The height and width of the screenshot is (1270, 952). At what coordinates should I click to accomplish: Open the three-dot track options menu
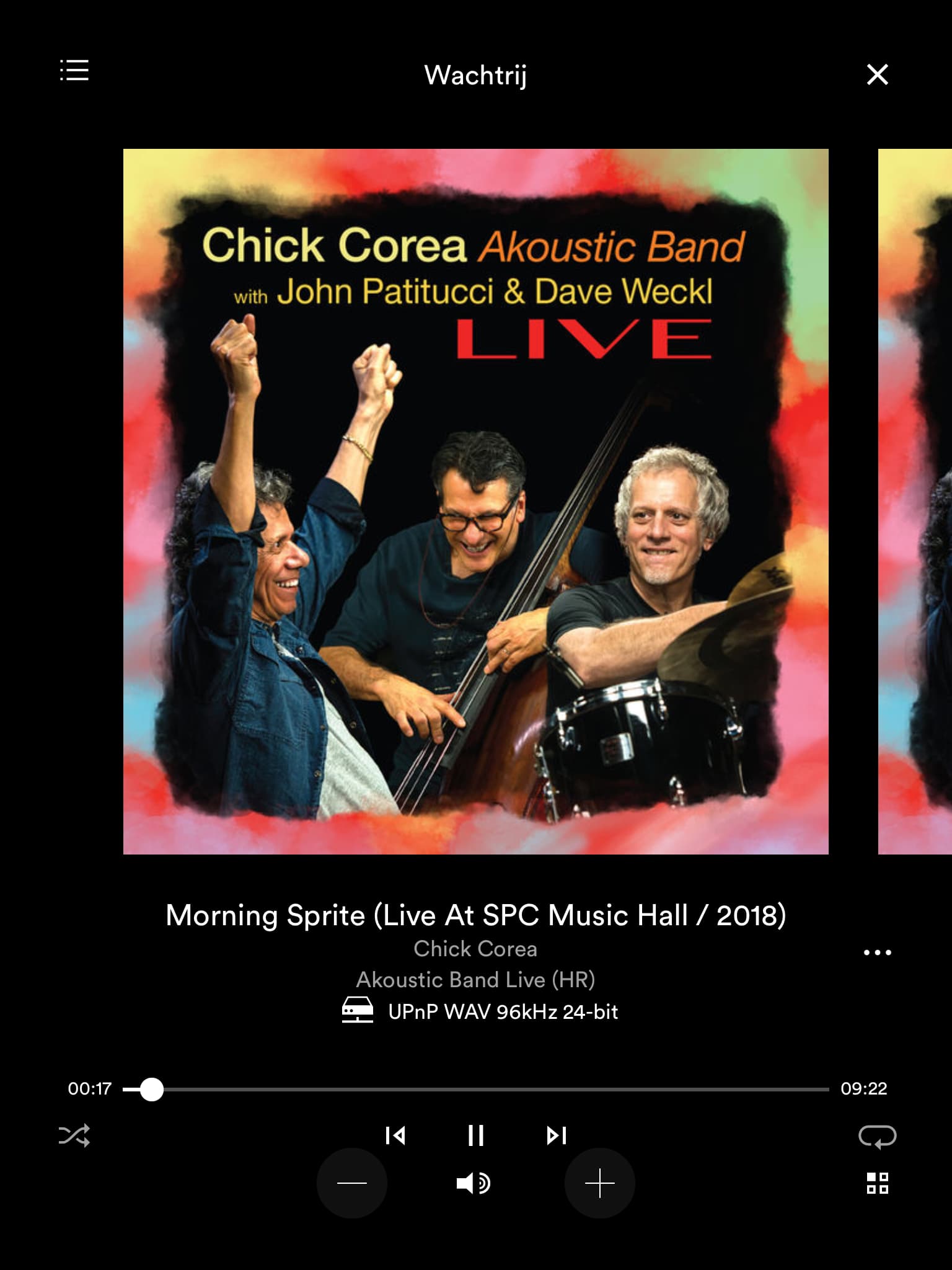878,952
